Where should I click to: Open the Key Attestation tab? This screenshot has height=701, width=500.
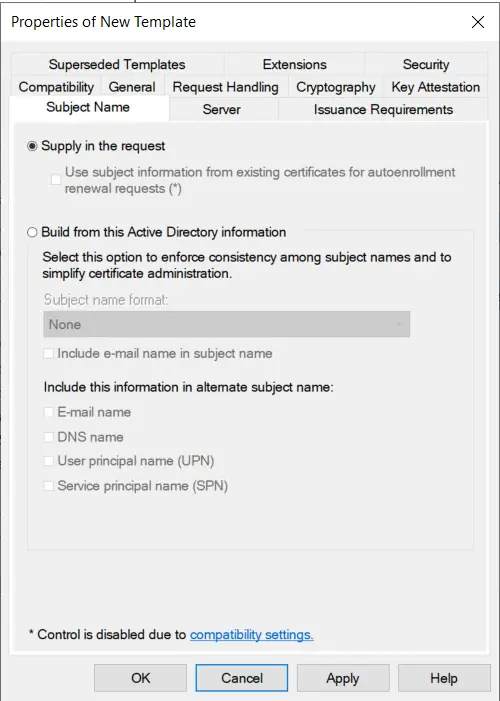click(x=436, y=87)
